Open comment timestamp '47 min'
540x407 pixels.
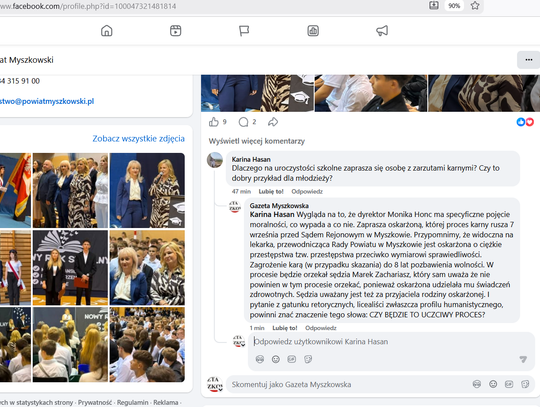241,191
